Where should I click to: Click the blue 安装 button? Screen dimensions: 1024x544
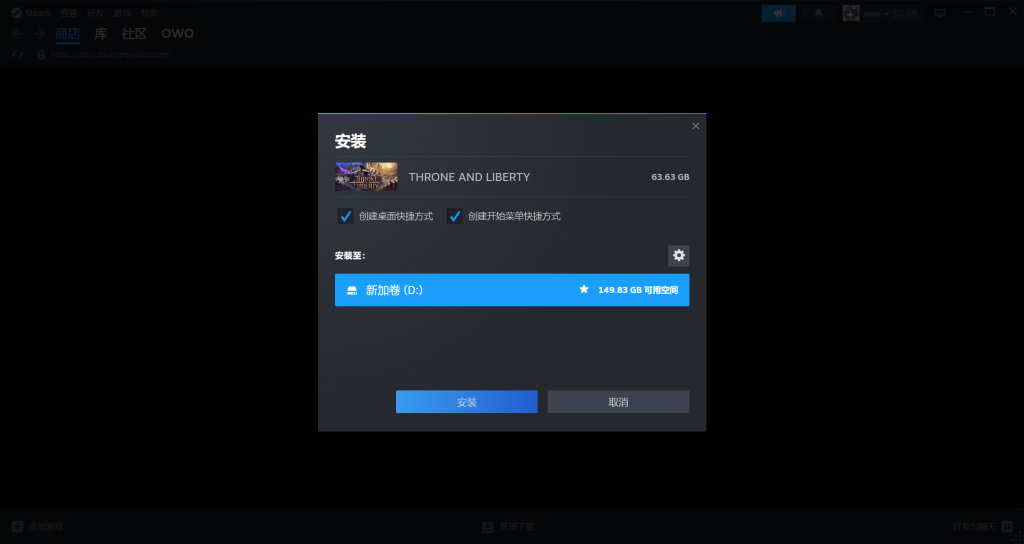click(x=467, y=402)
